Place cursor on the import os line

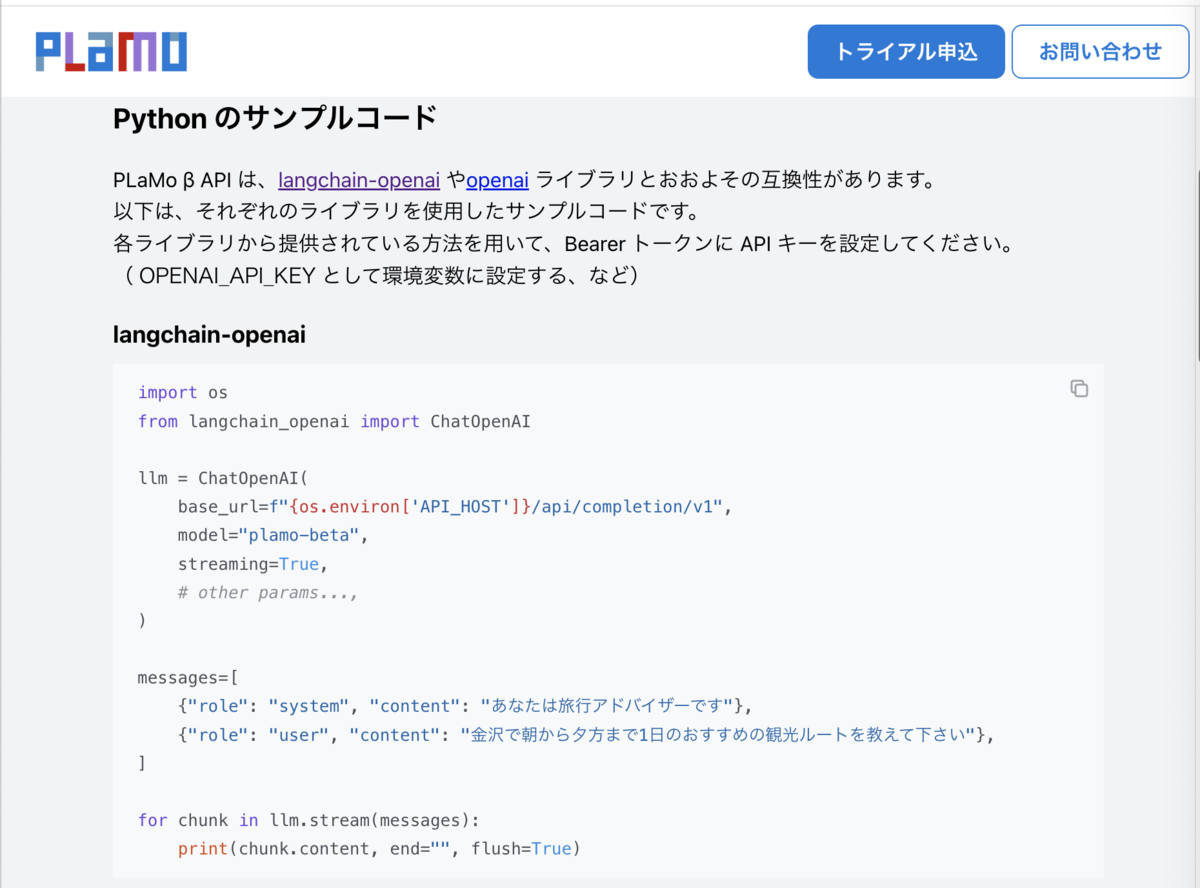click(x=183, y=392)
